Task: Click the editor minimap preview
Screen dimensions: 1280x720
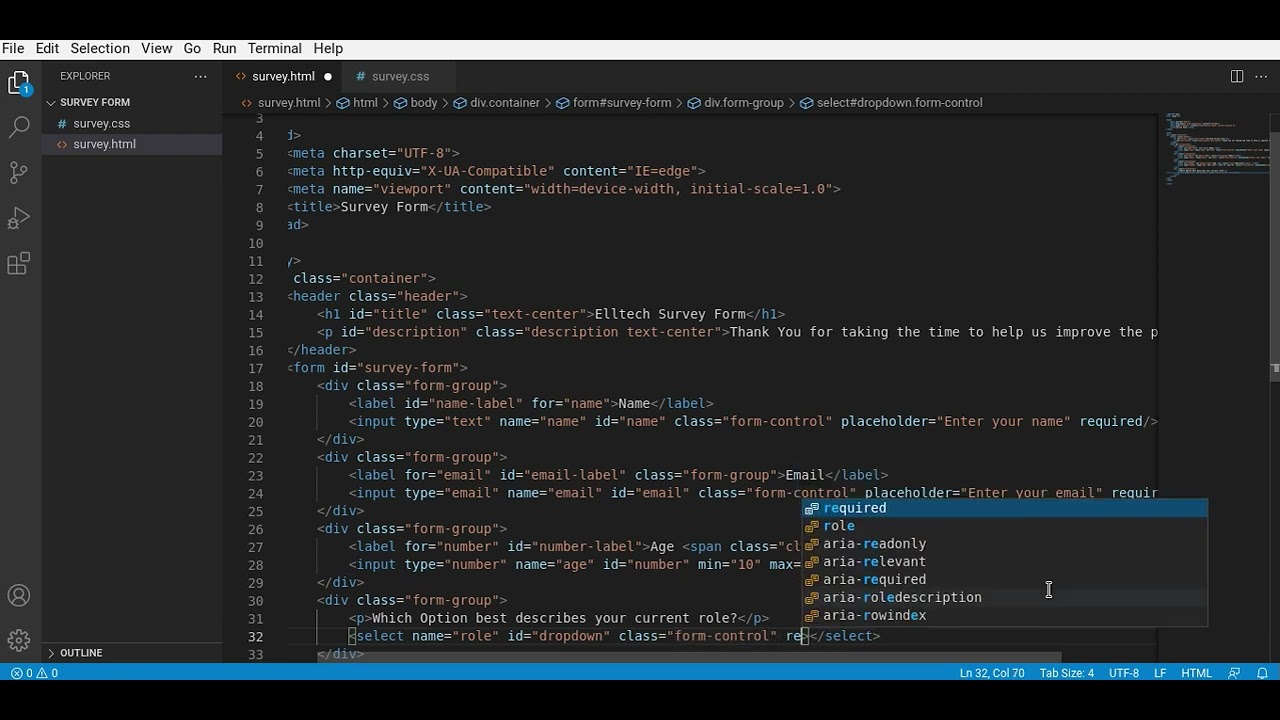Action: [x=1217, y=150]
